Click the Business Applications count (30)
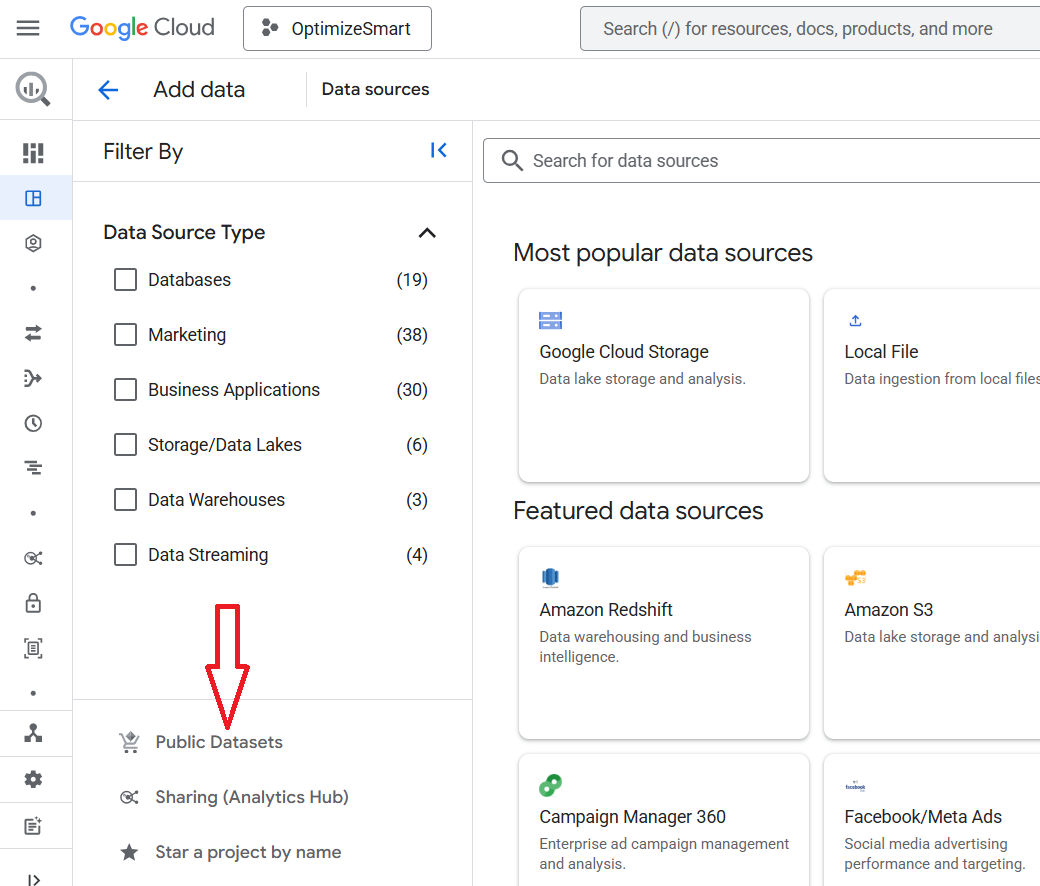This screenshot has width=1040, height=886. 412,390
